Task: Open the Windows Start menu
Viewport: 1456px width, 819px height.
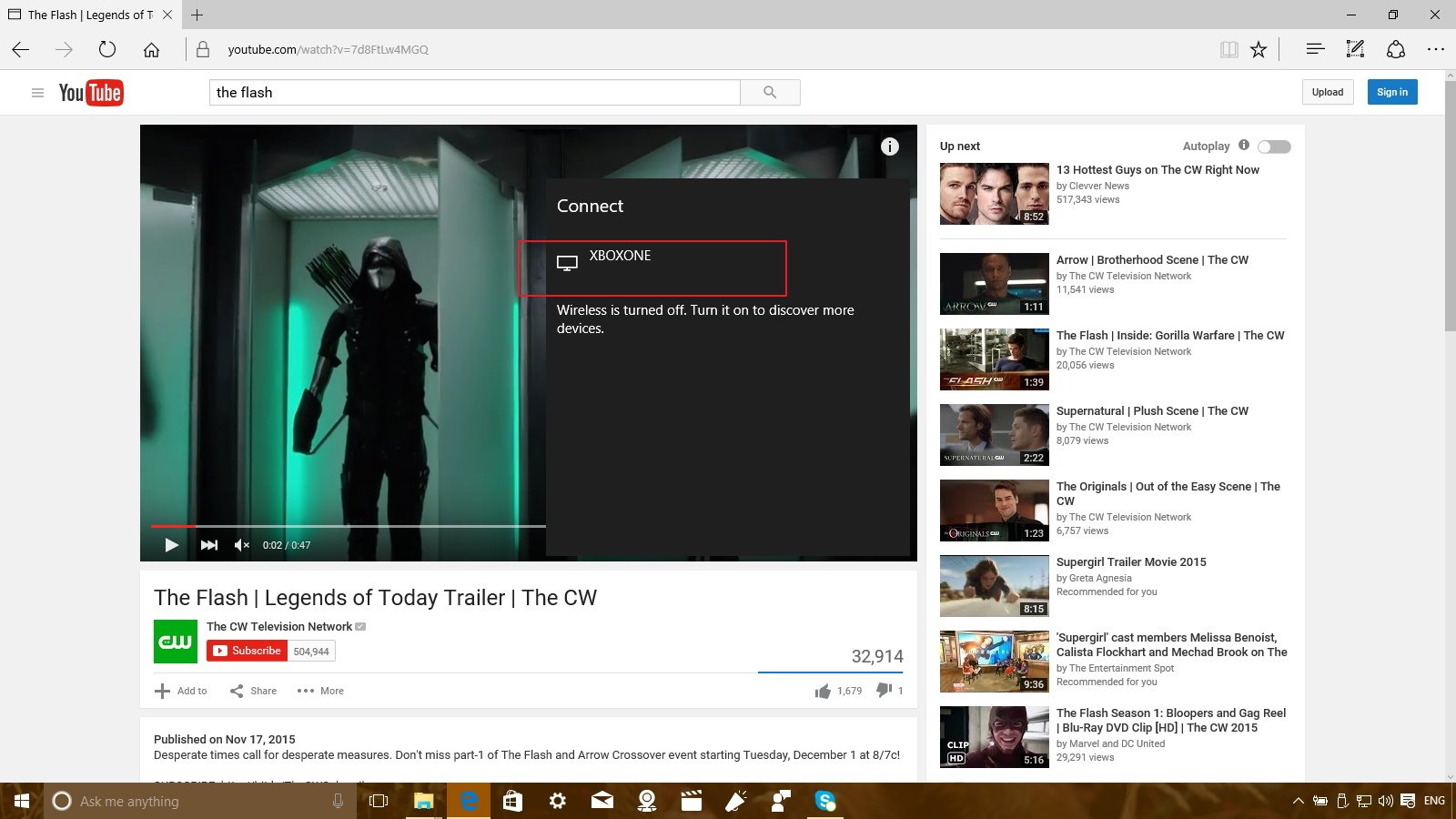Action: click(22, 801)
